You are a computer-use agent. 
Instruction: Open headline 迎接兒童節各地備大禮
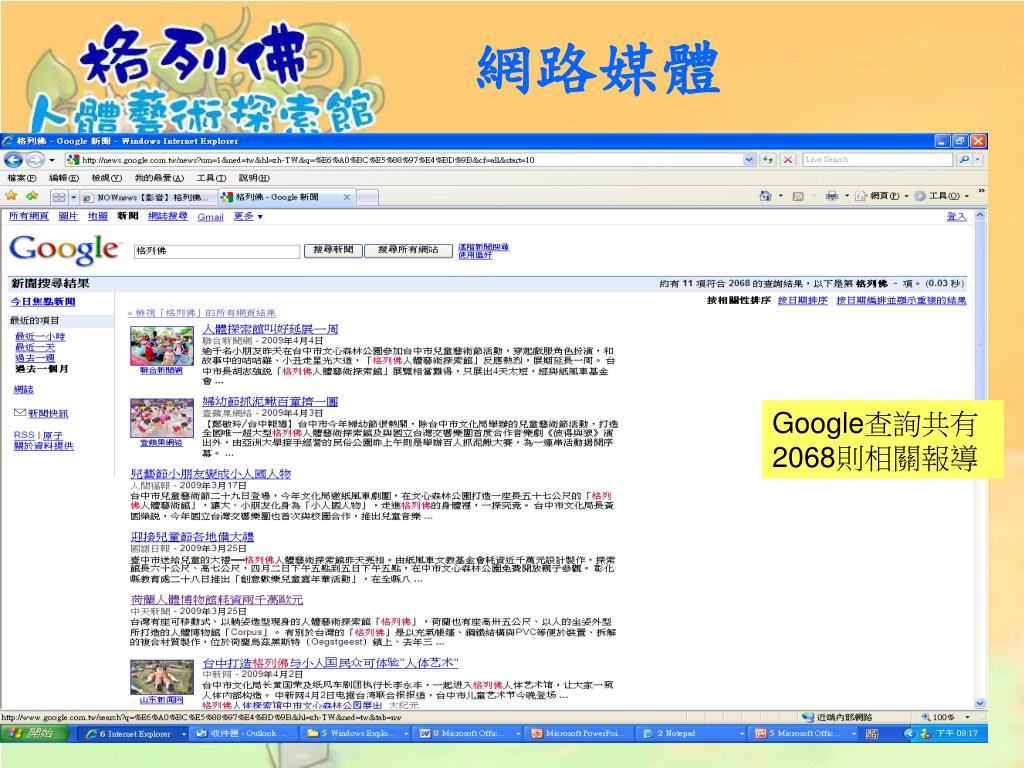click(x=192, y=537)
